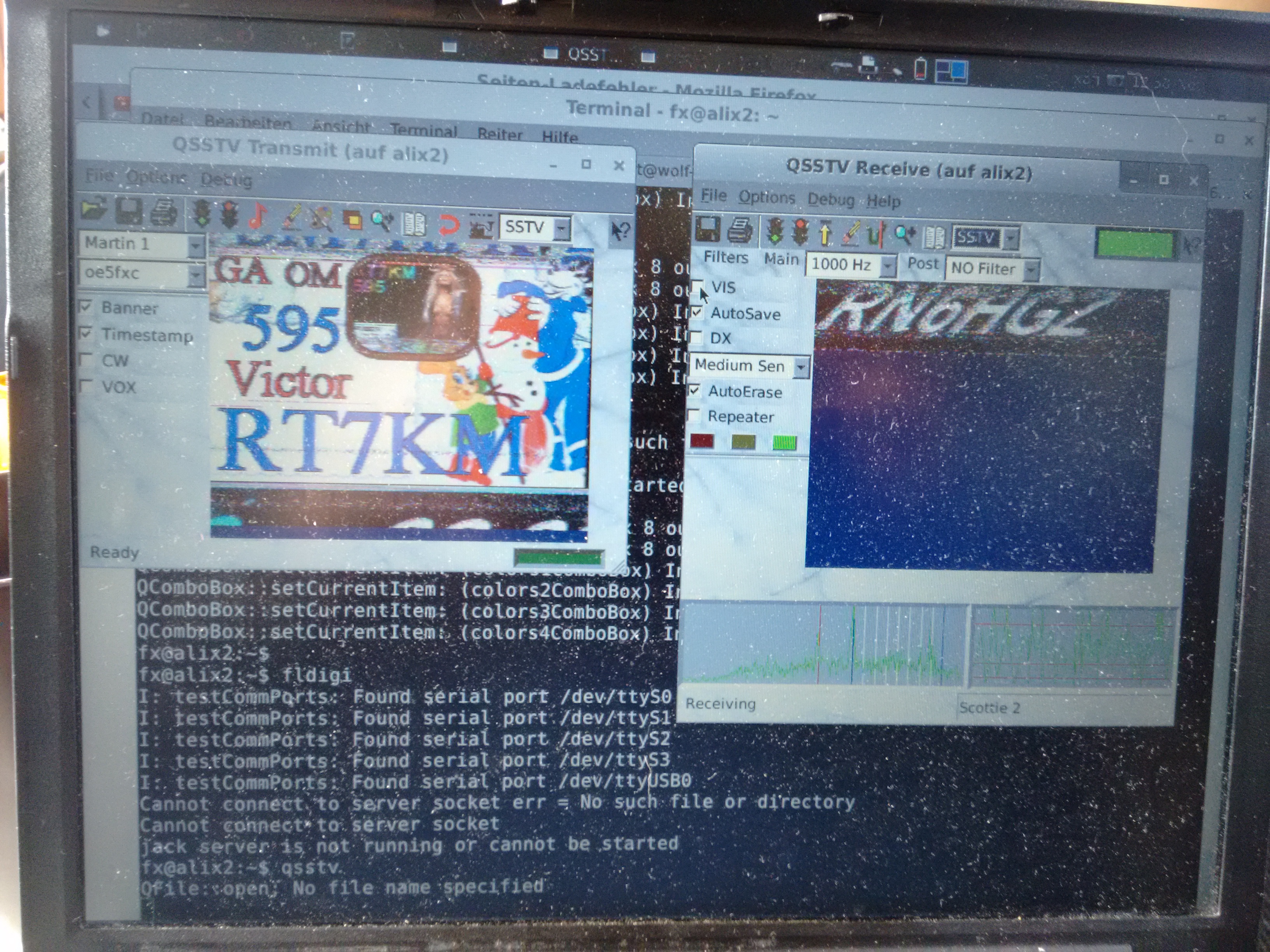The image size is (1270, 952).
Task: Open Debug menu in QSSTV Transmit
Action: (226, 180)
